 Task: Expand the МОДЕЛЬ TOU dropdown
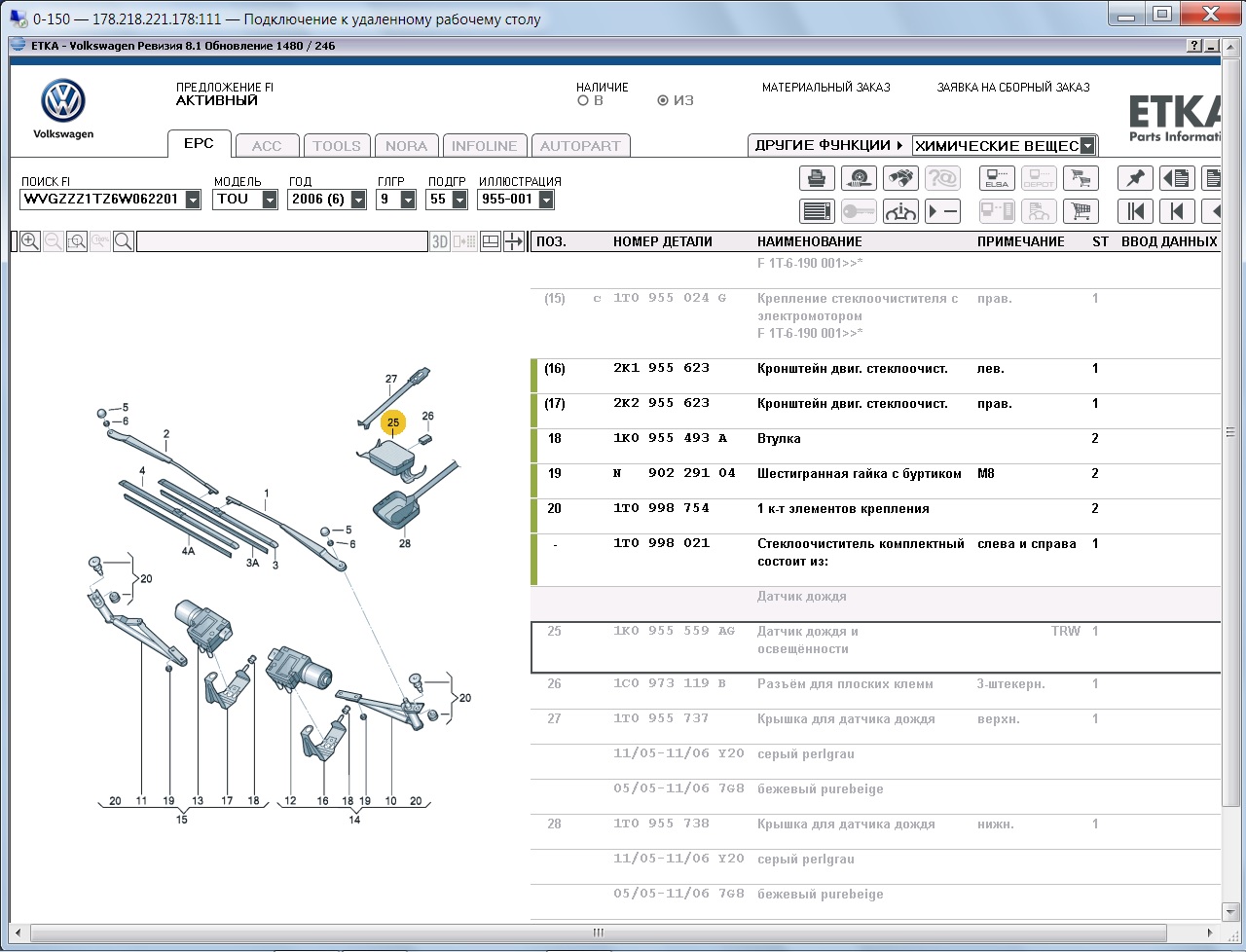point(272,200)
